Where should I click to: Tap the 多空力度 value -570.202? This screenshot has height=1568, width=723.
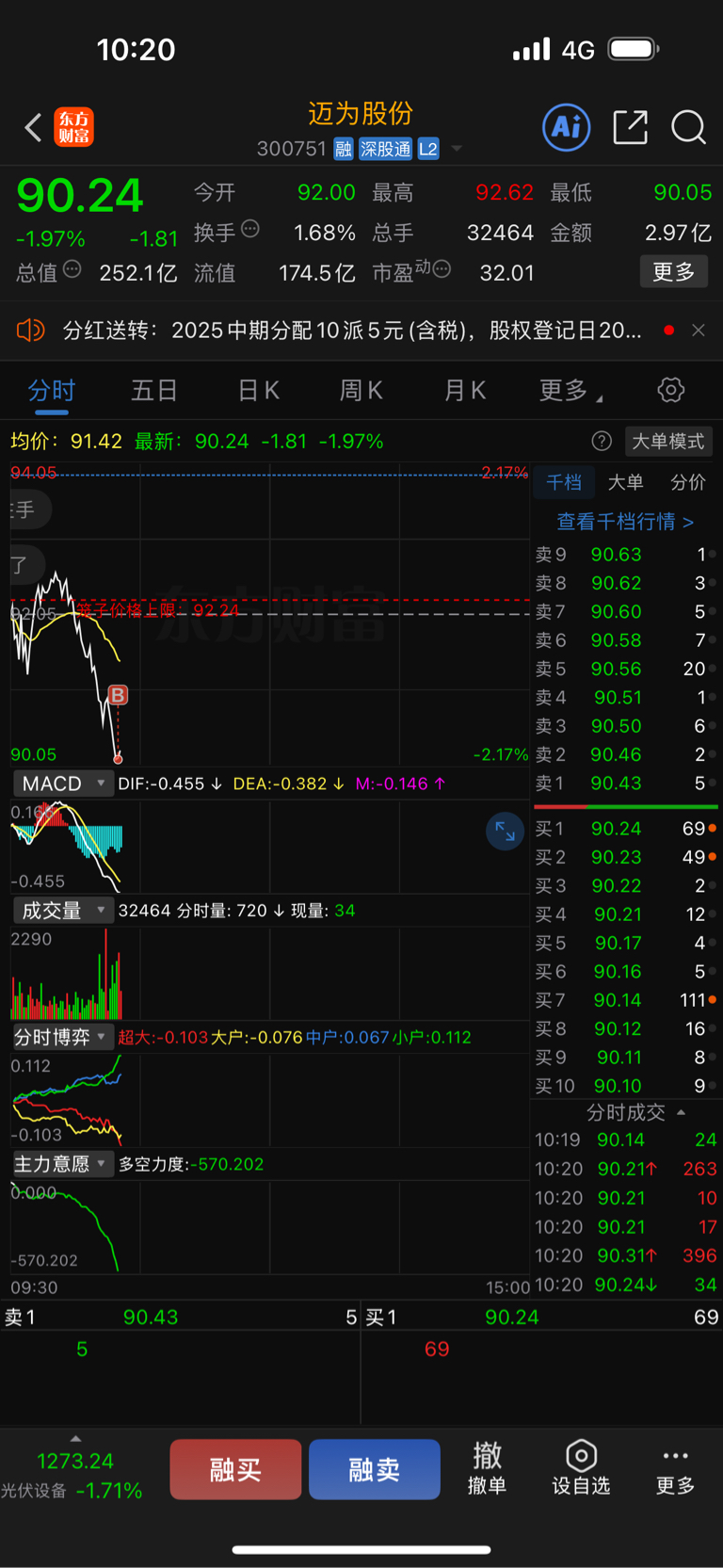point(227,1164)
